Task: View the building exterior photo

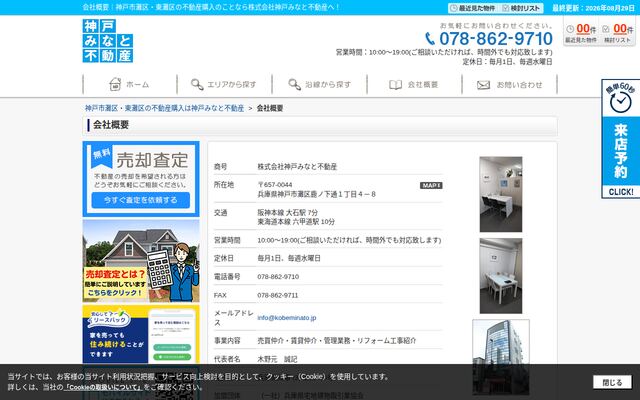Action: 501,356
